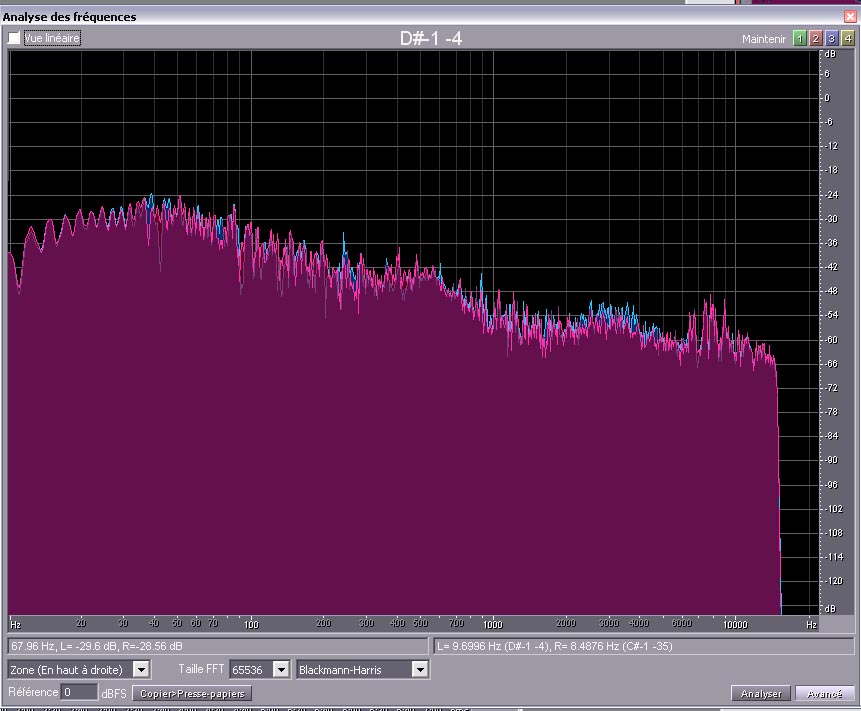Screen dimensions: 861x711
Task: Click the 67.96 Hz cursor status readout
Action: [x=217, y=646]
